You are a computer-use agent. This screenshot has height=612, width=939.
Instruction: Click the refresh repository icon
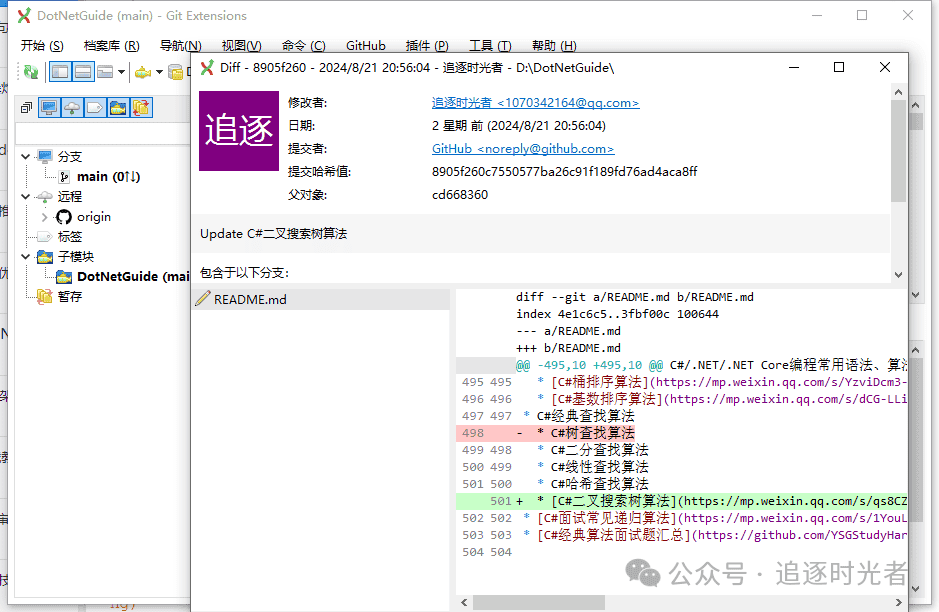pos(30,72)
